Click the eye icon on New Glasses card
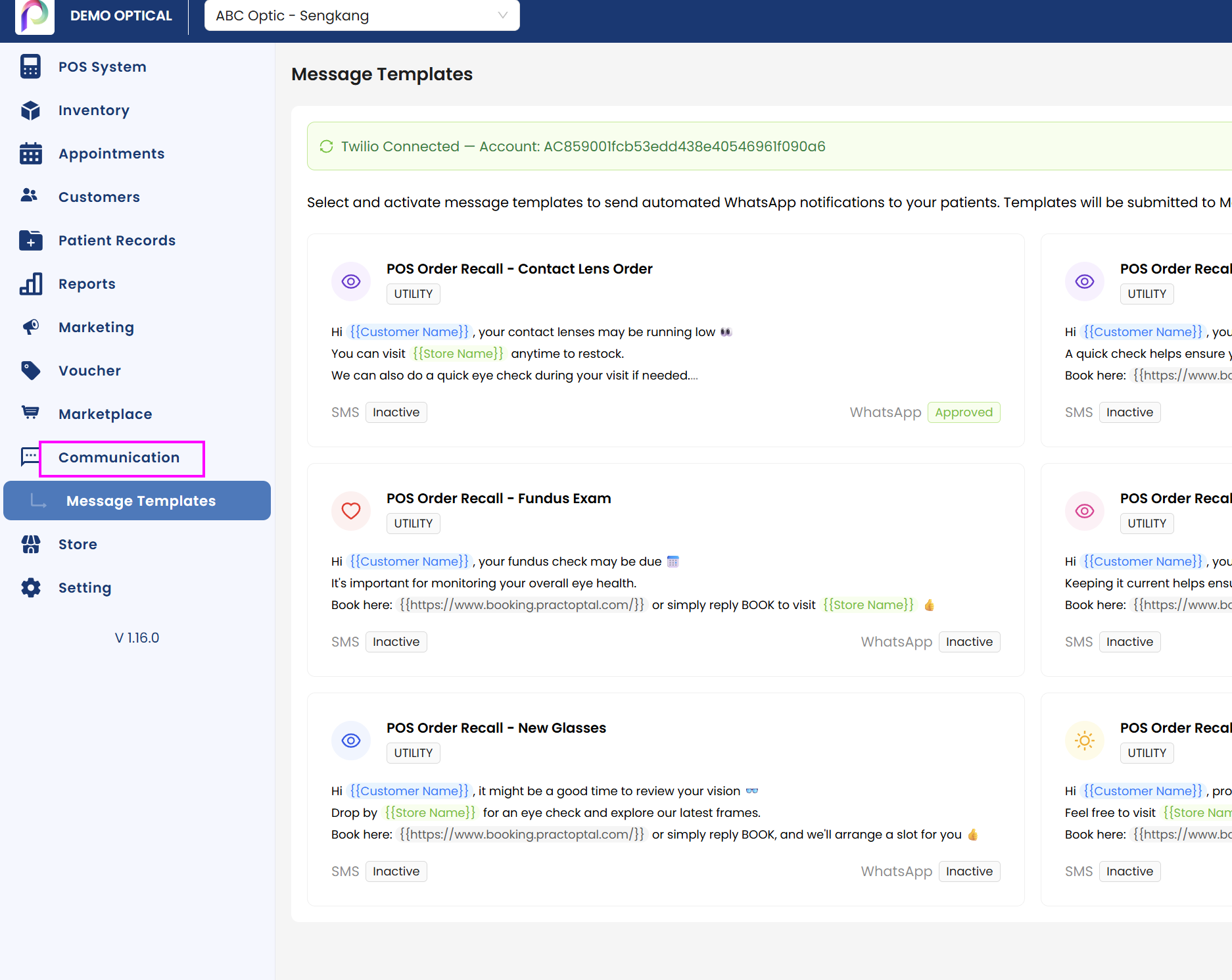 pyautogui.click(x=351, y=741)
